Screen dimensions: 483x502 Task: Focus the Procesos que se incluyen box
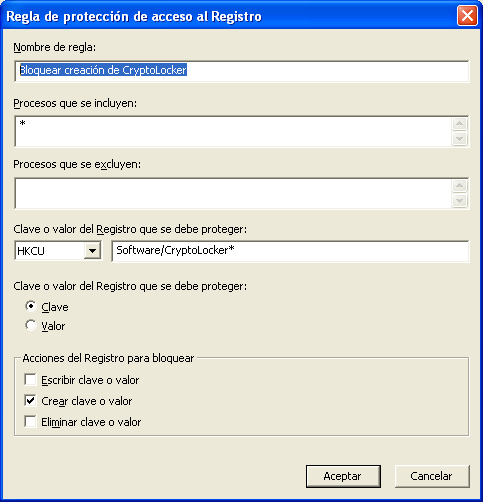pos(233,131)
